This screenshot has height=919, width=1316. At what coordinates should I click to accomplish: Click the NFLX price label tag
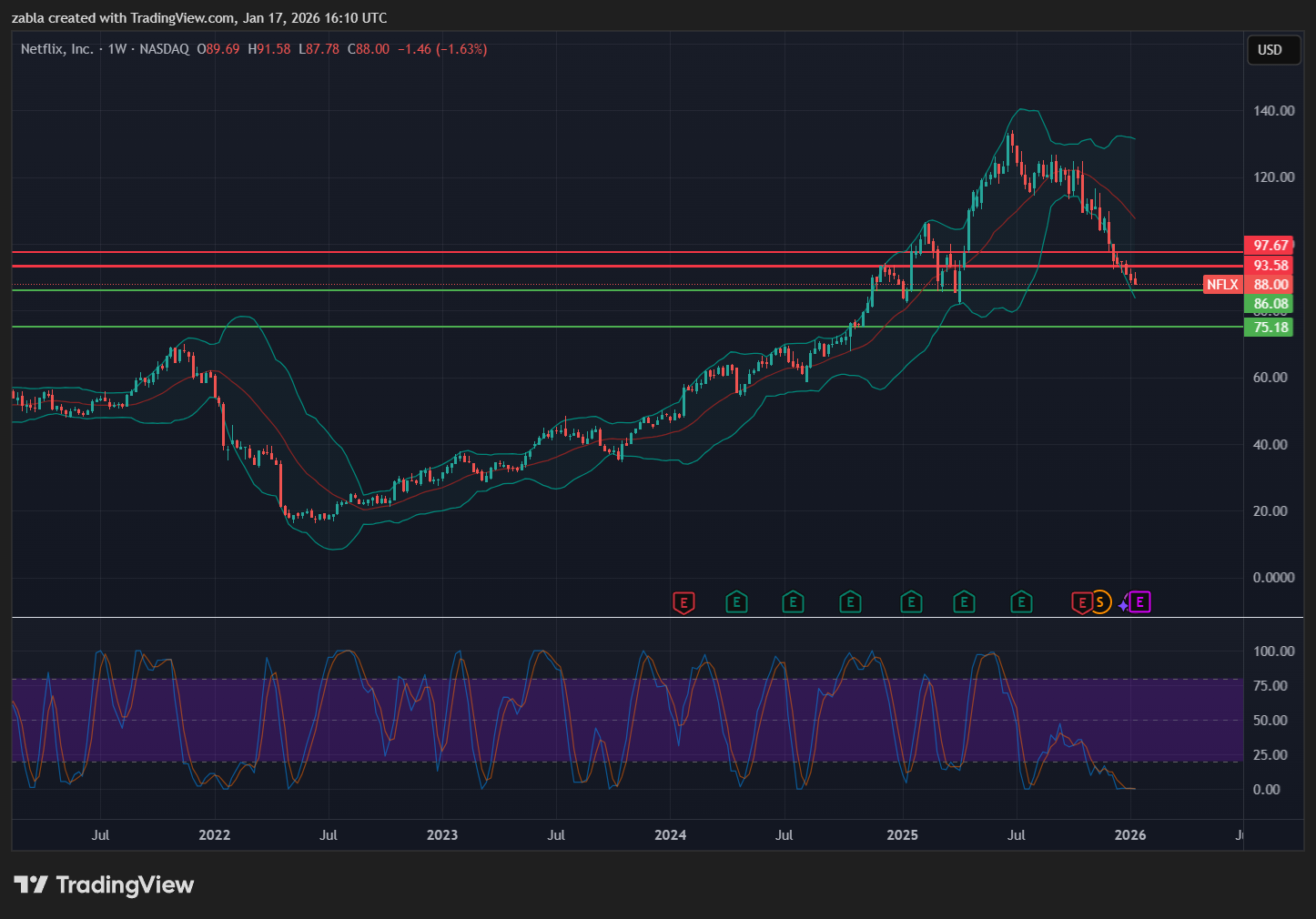[x=1222, y=285]
